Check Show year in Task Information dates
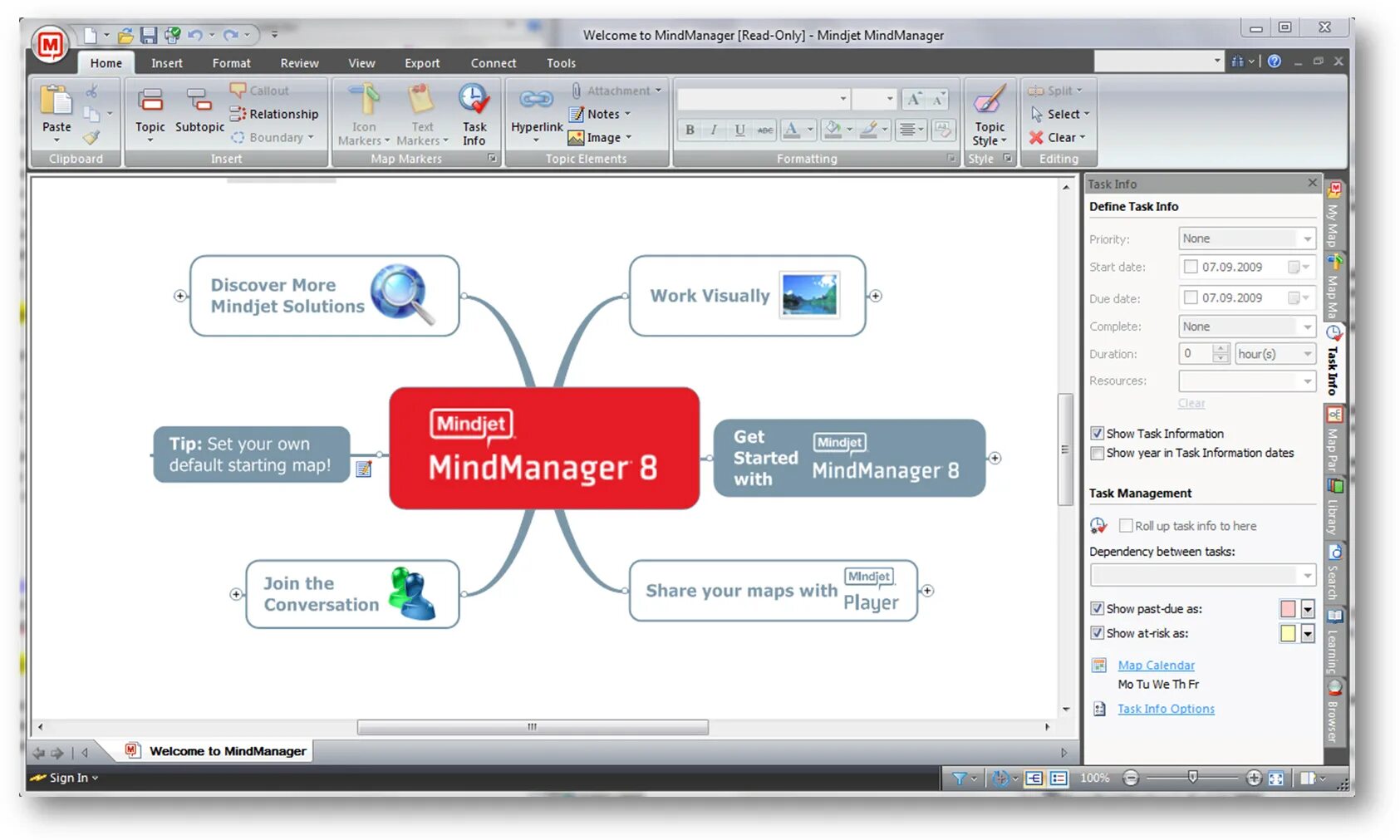This screenshot has height=840, width=1400. pyautogui.click(x=1098, y=453)
